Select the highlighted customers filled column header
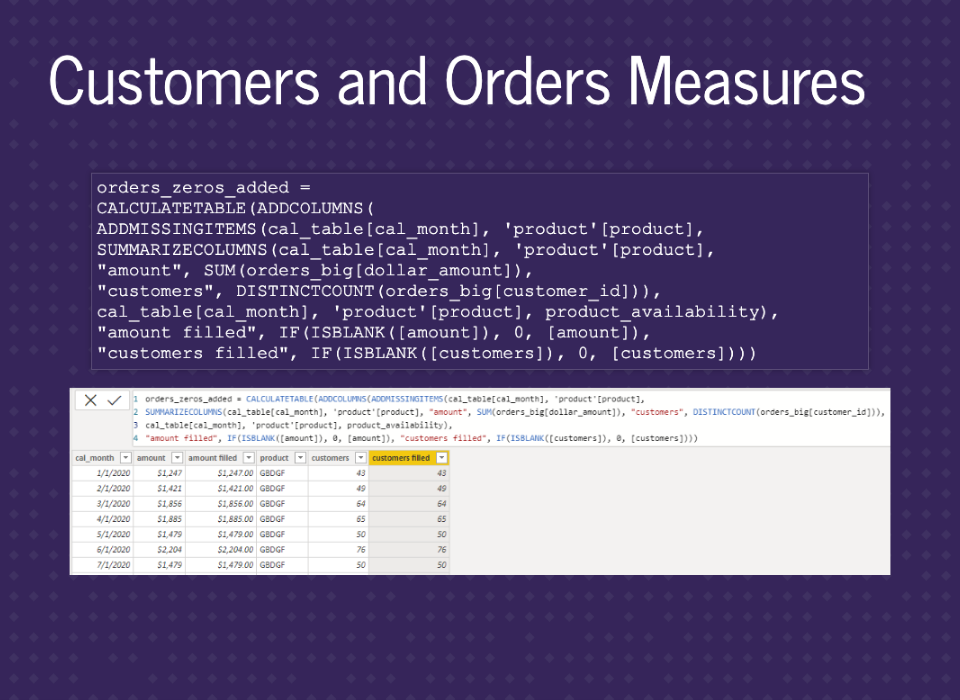This screenshot has height=700, width=960. pos(401,458)
